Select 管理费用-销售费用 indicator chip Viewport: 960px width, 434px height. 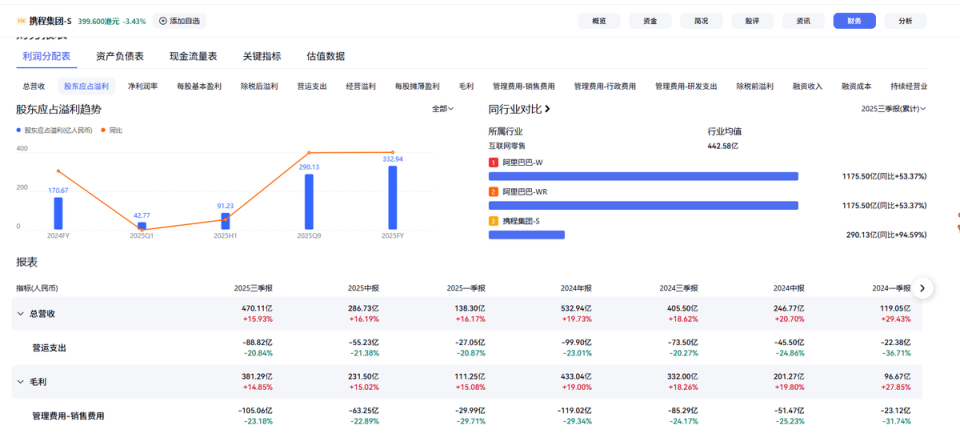(x=523, y=86)
